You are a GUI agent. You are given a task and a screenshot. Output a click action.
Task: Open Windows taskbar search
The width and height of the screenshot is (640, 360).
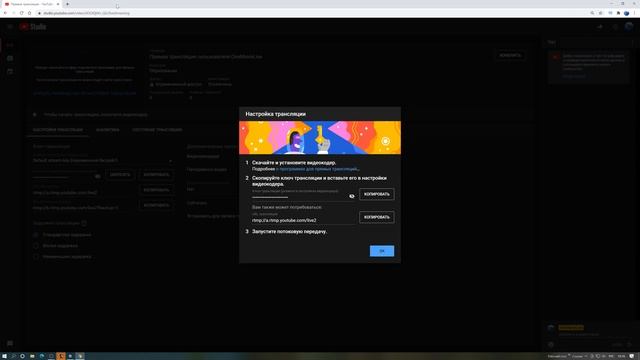tap(13, 356)
